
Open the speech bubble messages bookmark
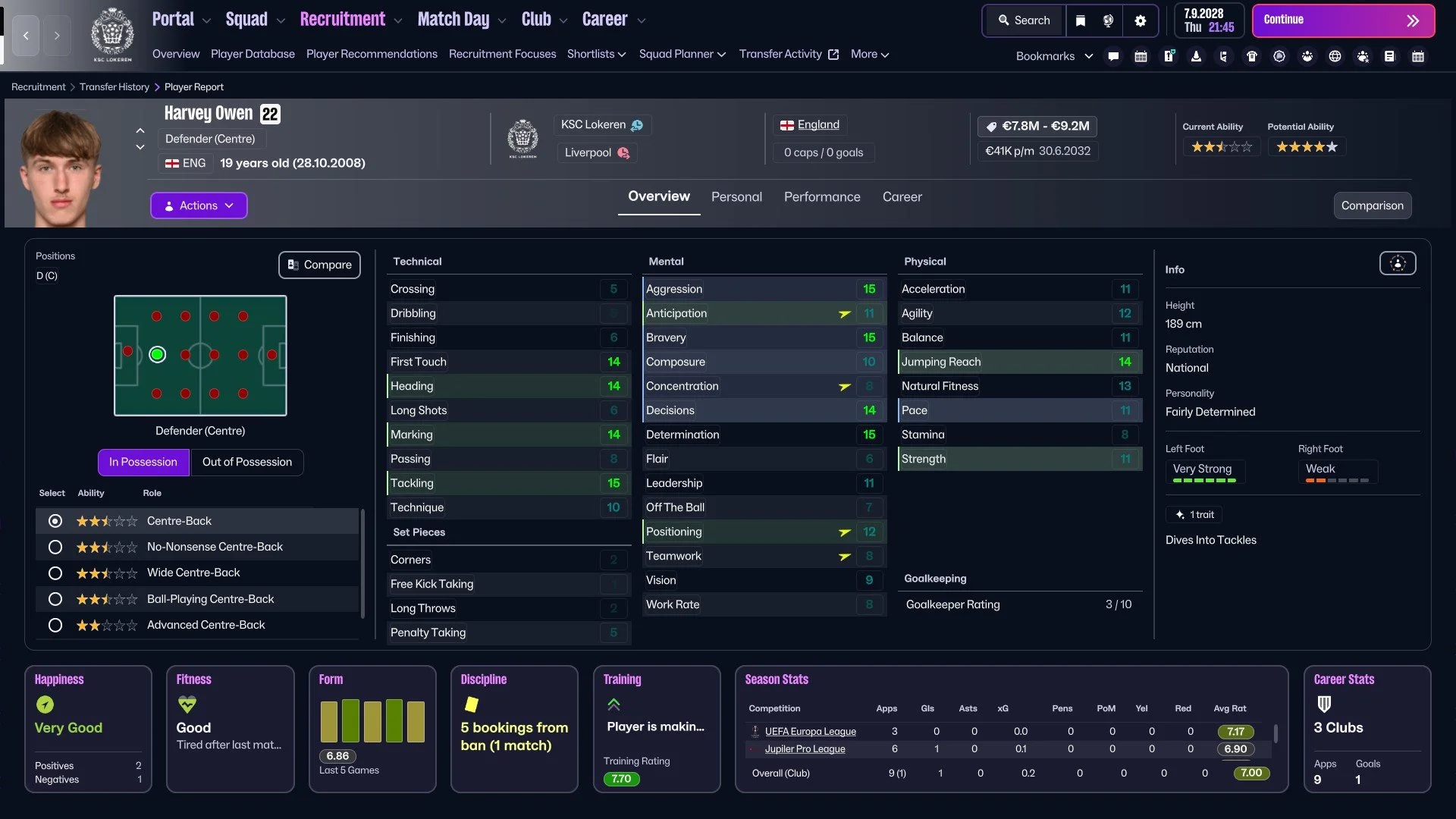[1113, 56]
